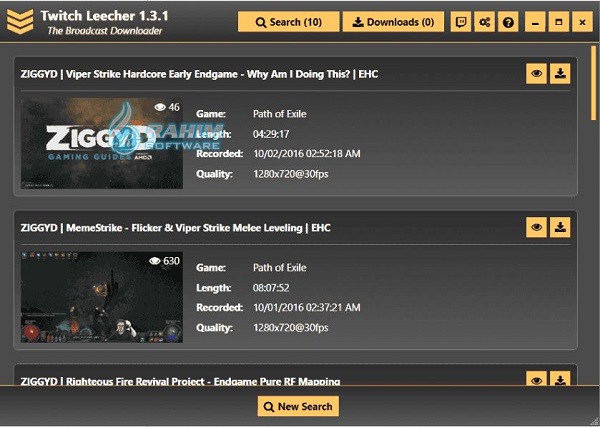Image resolution: width=600 pixels, height=427 pixels.
Task: Click the Viper Strike Hardcore Early Endgame title
Action: pos(199,74)
